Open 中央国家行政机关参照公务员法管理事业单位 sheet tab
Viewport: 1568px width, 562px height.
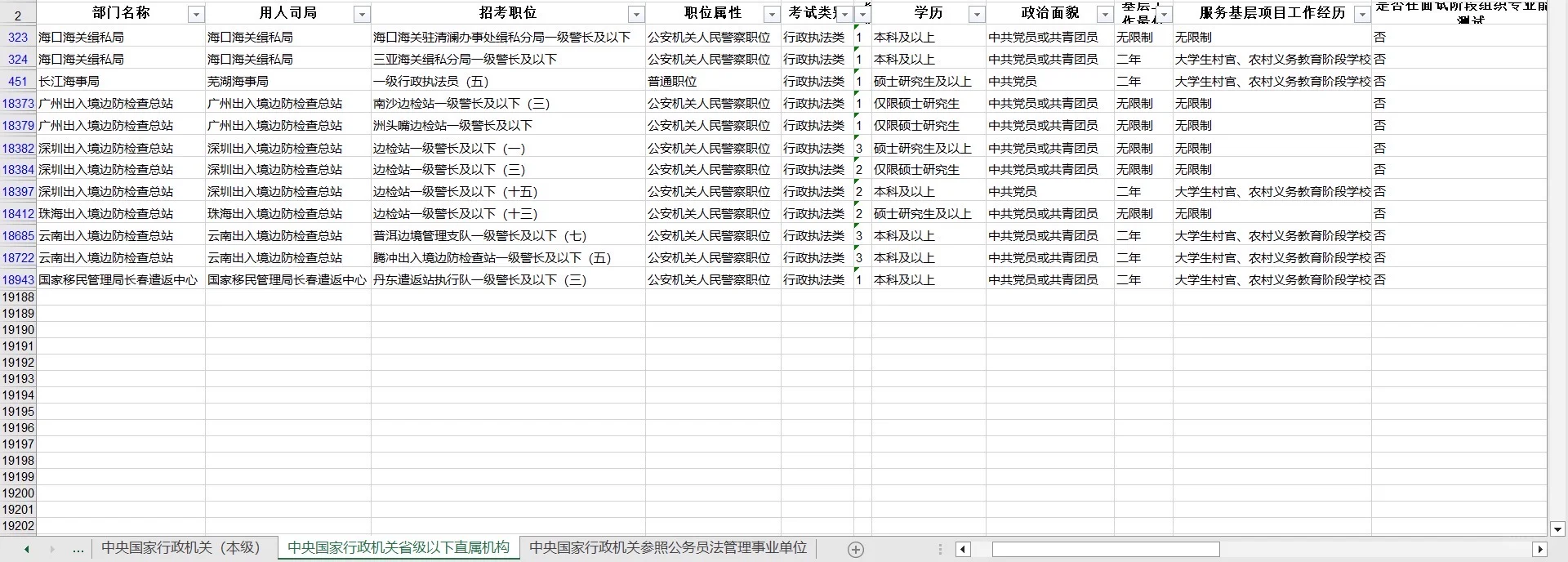click(668, 548)
